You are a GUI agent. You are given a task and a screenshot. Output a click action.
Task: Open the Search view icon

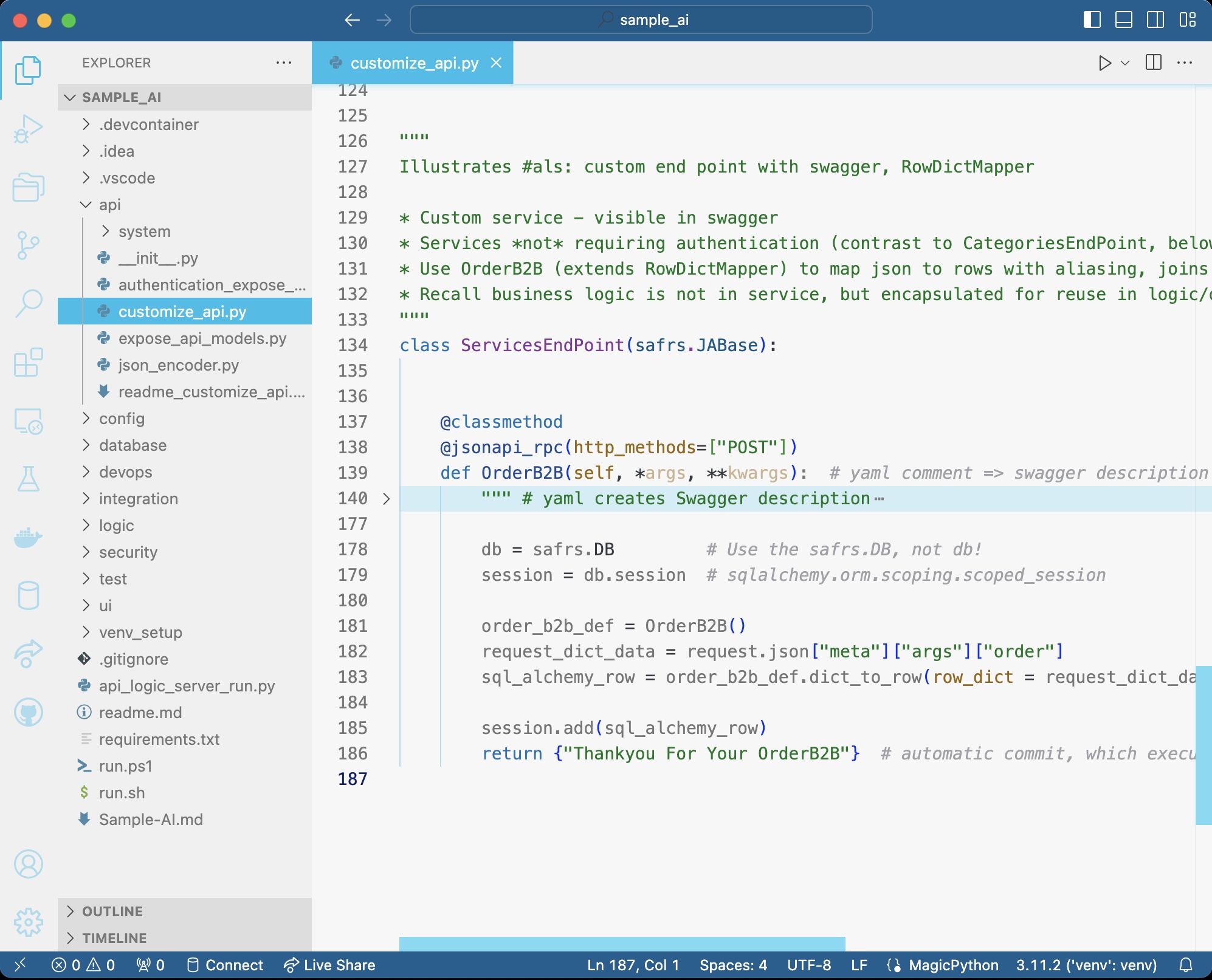(x=28, y=303)
